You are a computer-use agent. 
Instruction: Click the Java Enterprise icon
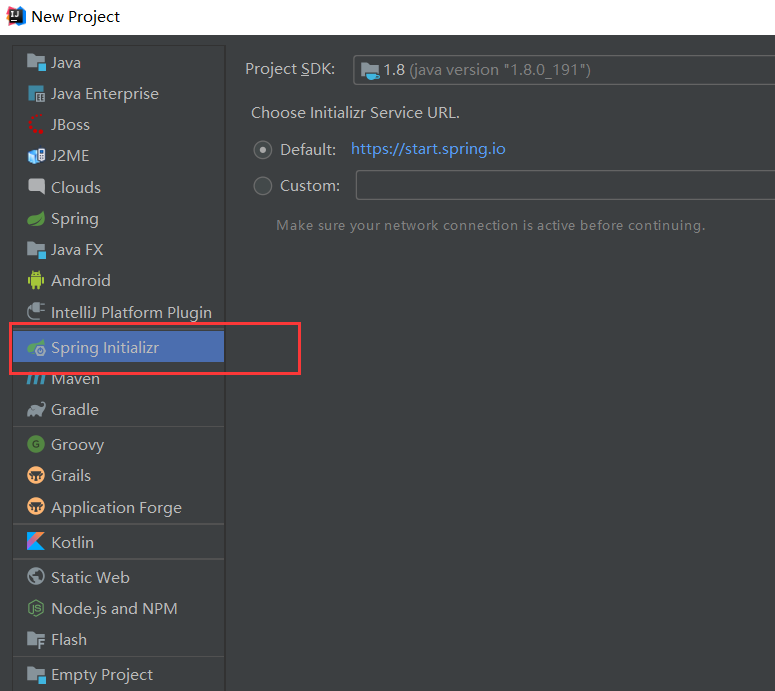(x=36, y=94)
